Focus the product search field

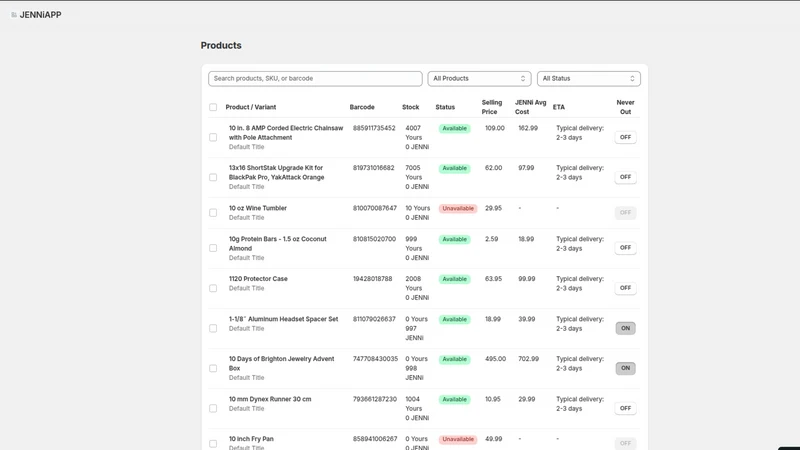tap(315, 79)
